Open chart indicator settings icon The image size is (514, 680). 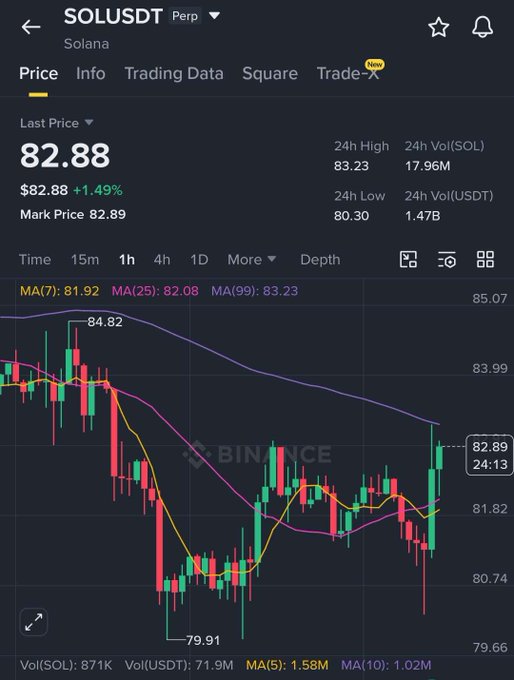click(x=447, y=259)
